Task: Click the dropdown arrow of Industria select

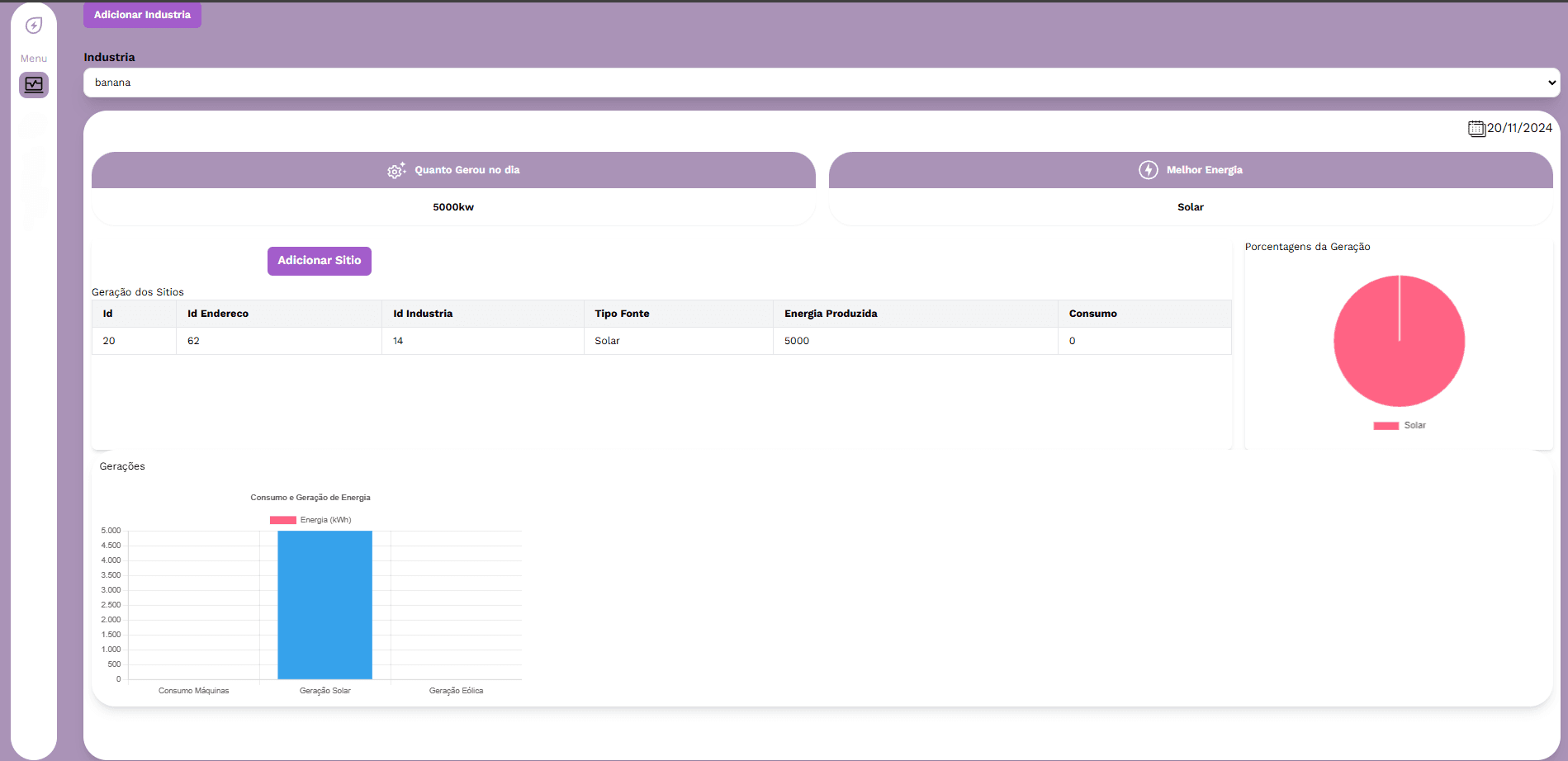Action: tap(1551, 83)
